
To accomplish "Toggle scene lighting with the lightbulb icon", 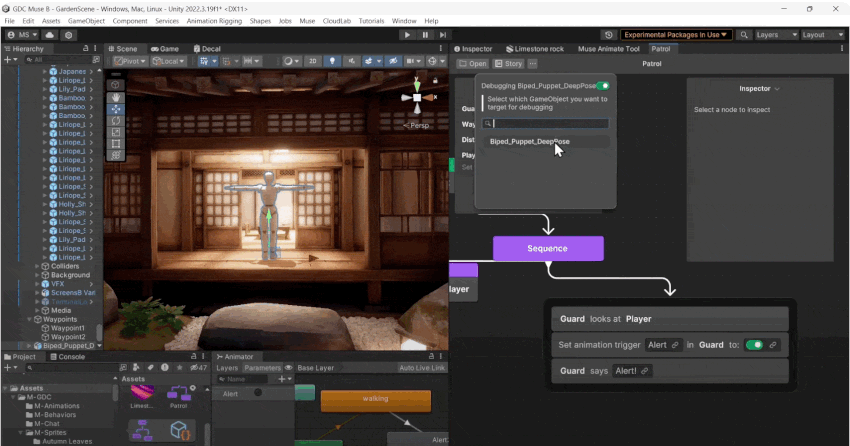I will pyautogui.click(x=331, y=61).
